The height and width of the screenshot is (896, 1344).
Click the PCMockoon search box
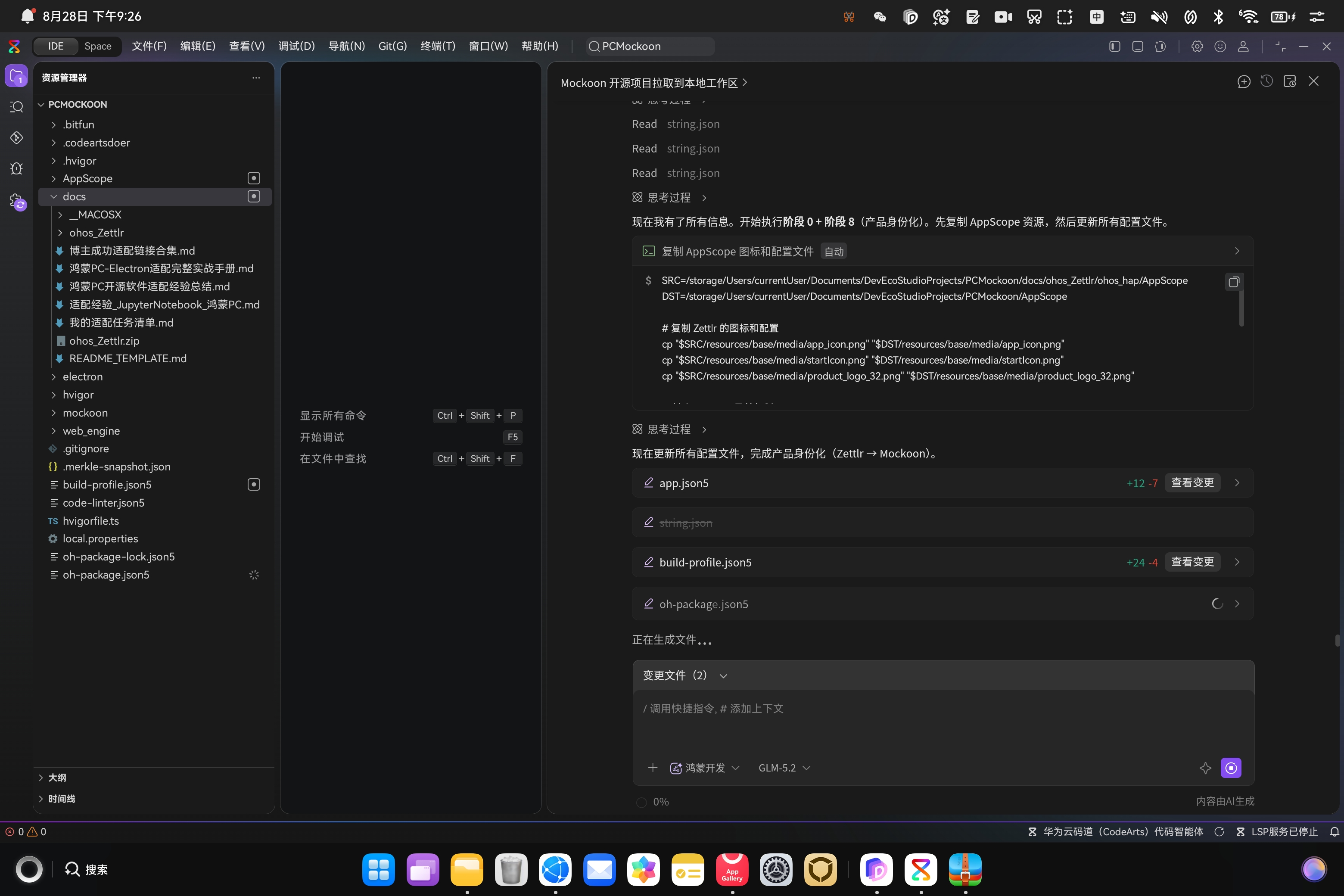pyautogui.click(x=650, y=46)
